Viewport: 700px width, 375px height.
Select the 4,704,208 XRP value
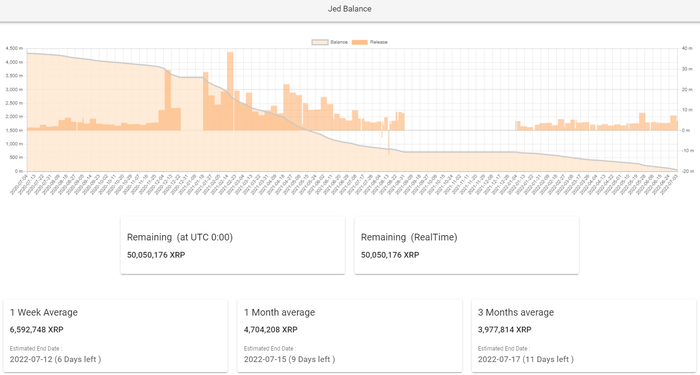(271, 330)
